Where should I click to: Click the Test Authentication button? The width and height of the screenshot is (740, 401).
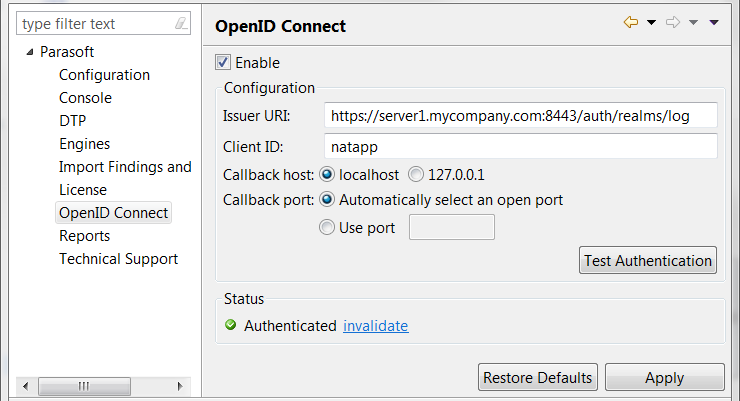point(648,260)
